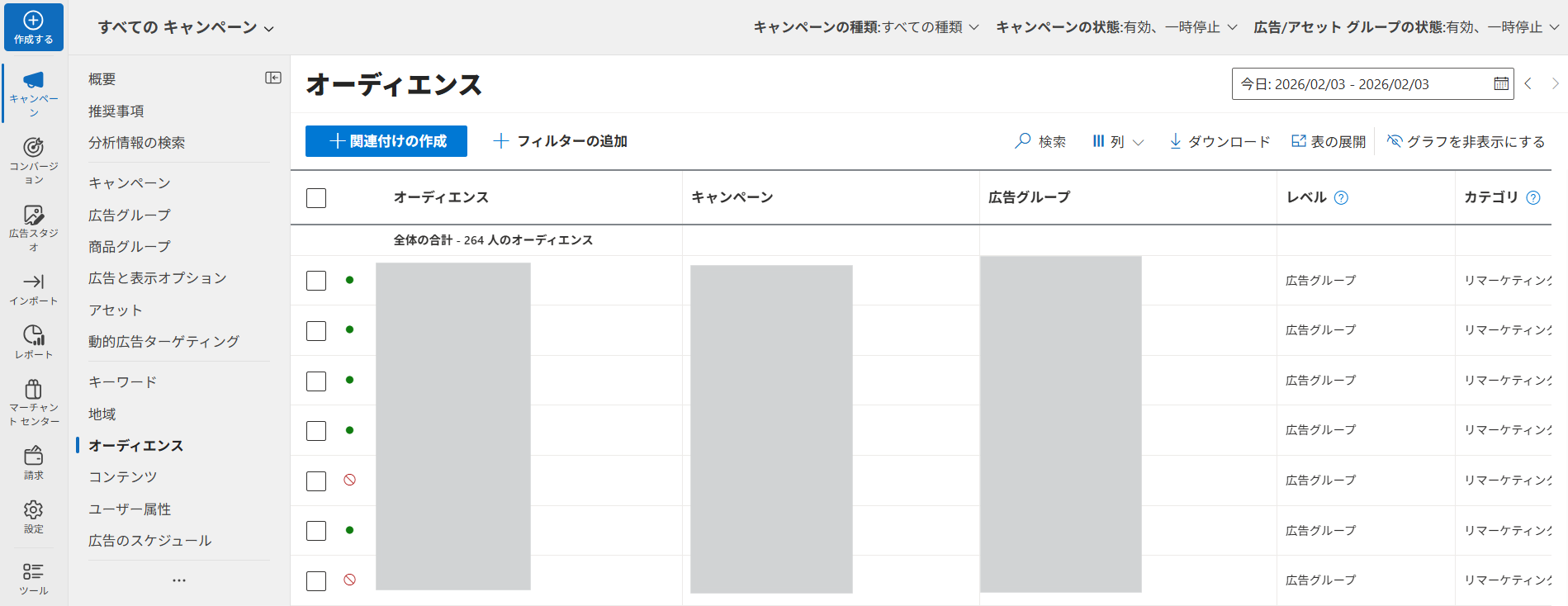Image resolution: width=1568 pixels, height=606 pixels.
Task: Open the calendar icon in date field
Action: (x=1500, y=83)
